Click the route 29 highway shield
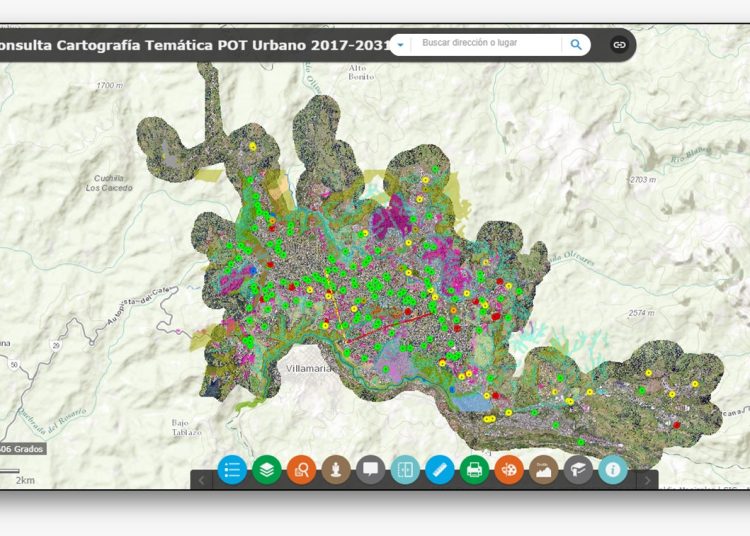This screenshot has height=536, width=750. [56, 345]
